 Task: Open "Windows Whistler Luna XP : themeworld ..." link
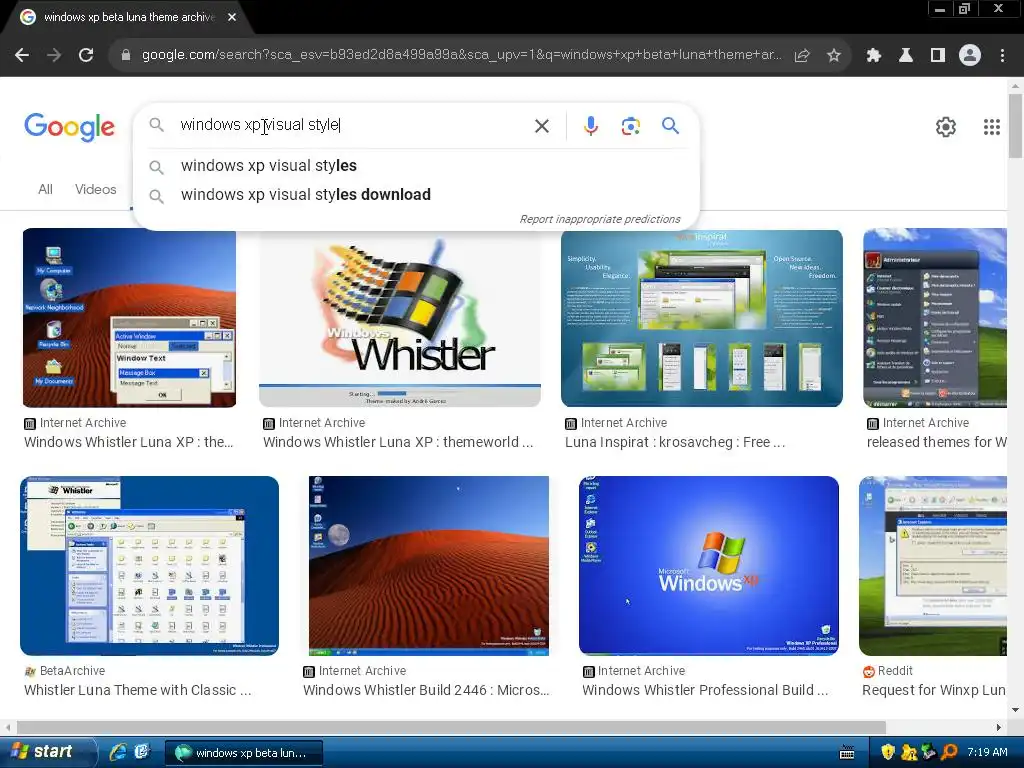[398, 442]
